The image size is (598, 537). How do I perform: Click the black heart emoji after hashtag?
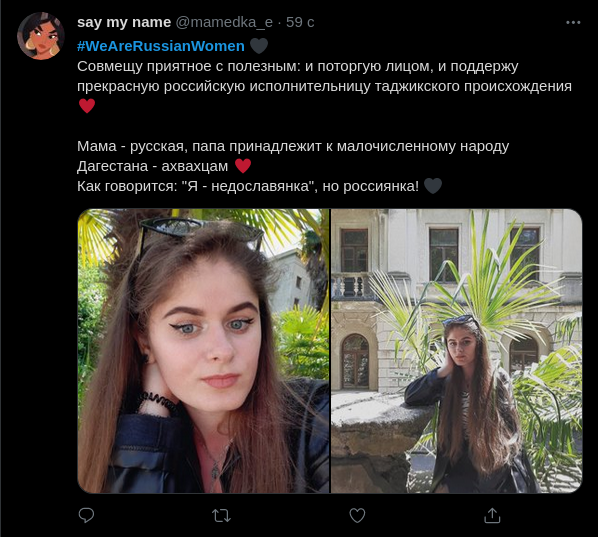coord(259,46)
